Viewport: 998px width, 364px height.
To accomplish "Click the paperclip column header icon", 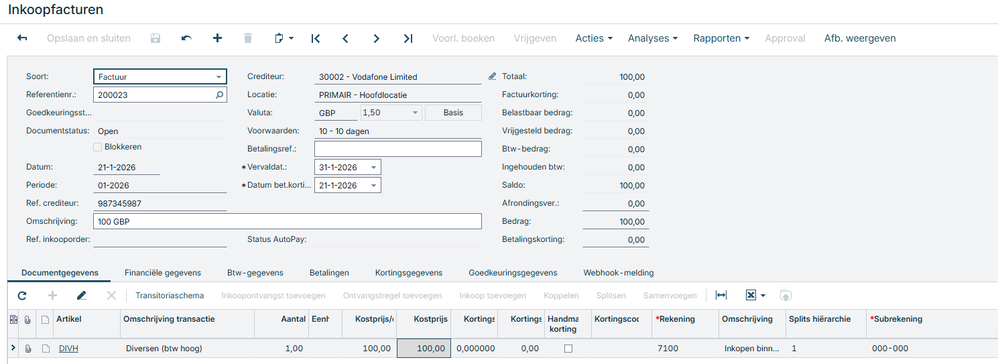I will click(27, 319).
